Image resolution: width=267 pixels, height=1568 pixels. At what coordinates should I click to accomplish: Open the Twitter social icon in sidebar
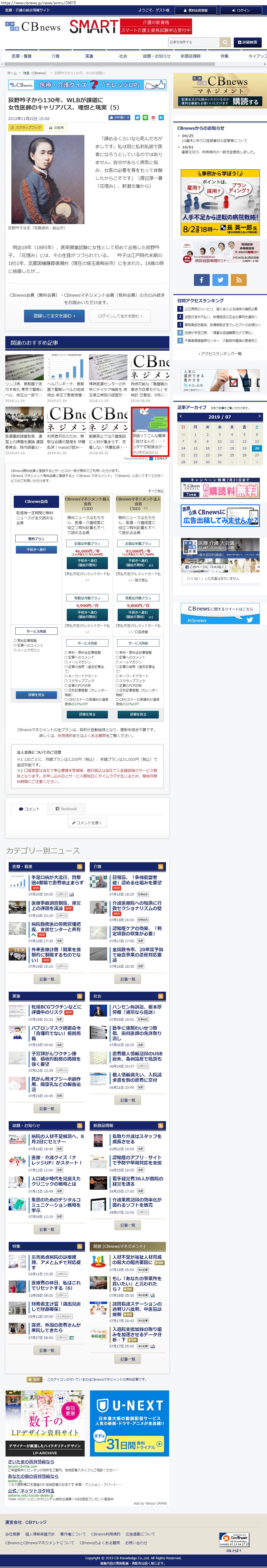[220, 280]
